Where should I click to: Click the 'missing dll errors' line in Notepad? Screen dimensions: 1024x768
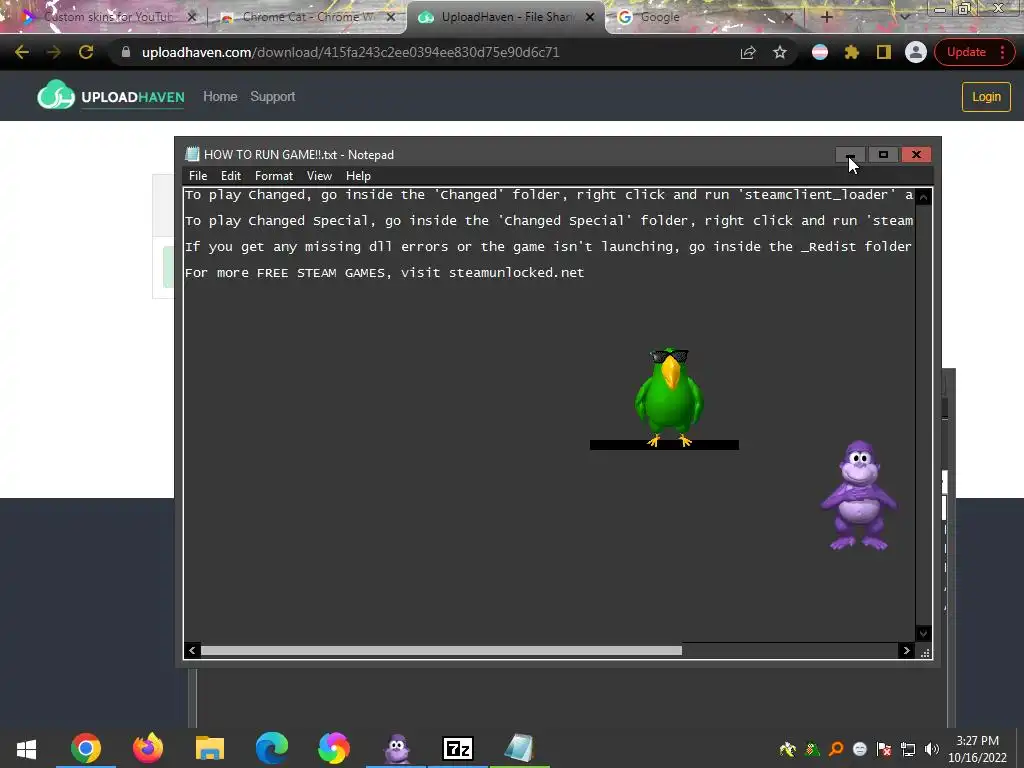point(549,247)
